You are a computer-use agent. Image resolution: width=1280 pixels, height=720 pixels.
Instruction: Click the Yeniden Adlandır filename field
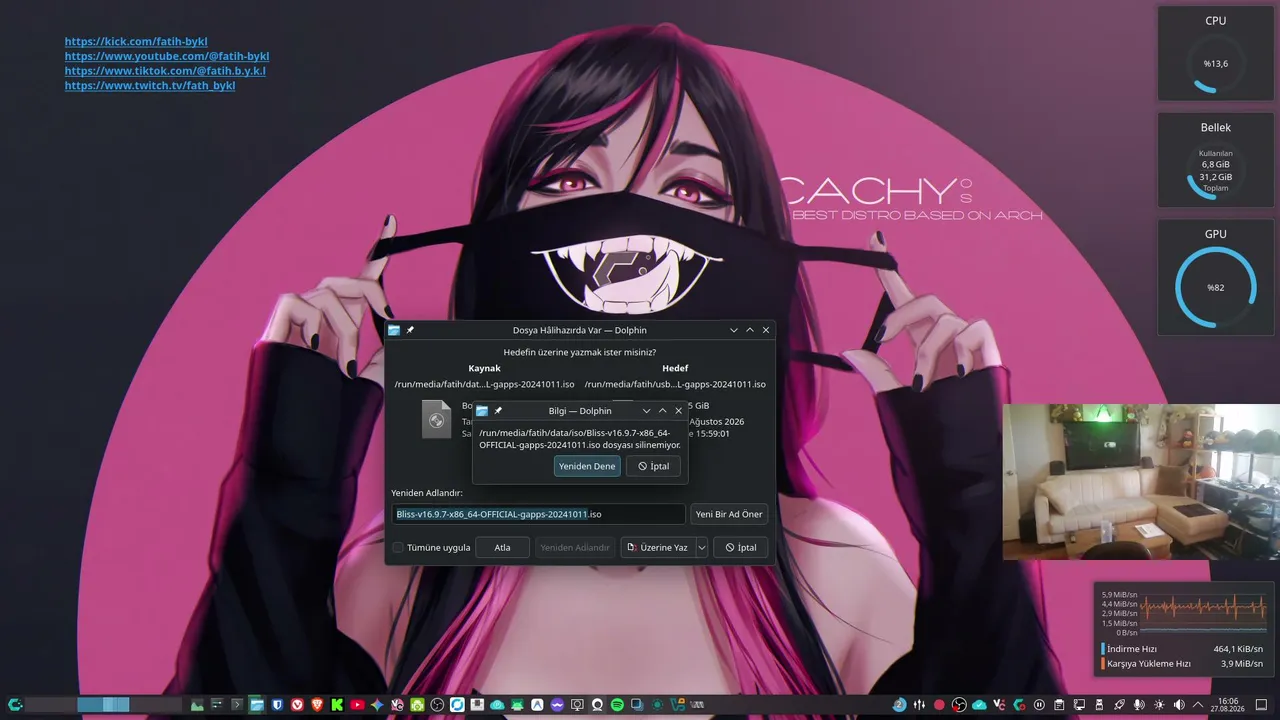[539, 514]
